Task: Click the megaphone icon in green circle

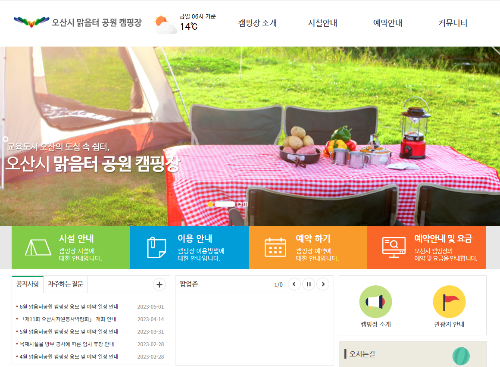Action: 375,302
